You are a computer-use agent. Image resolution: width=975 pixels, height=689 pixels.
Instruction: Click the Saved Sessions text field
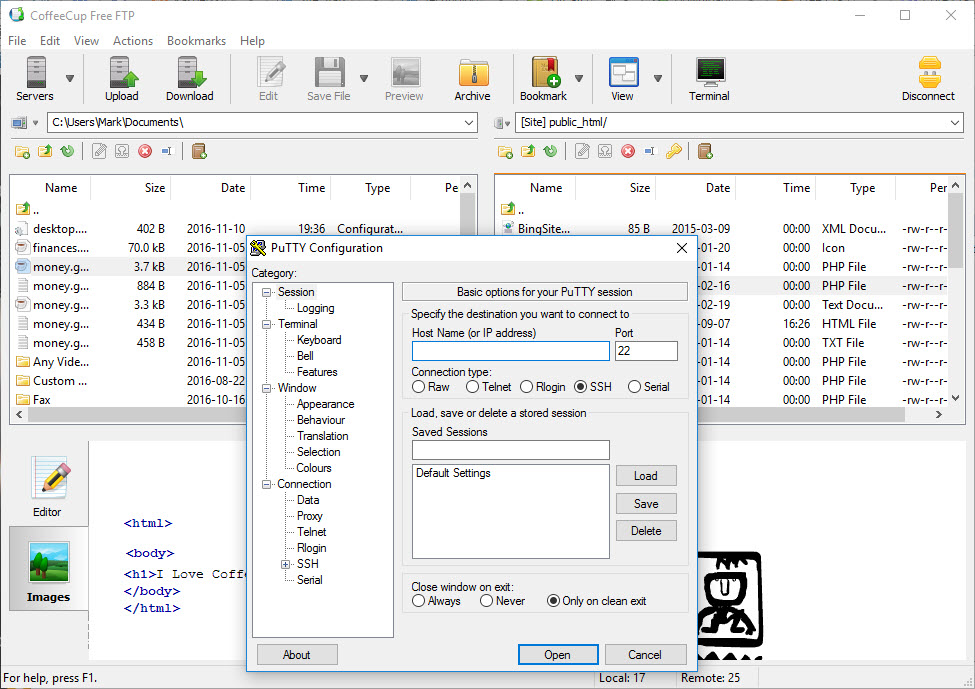coord(511,450)
